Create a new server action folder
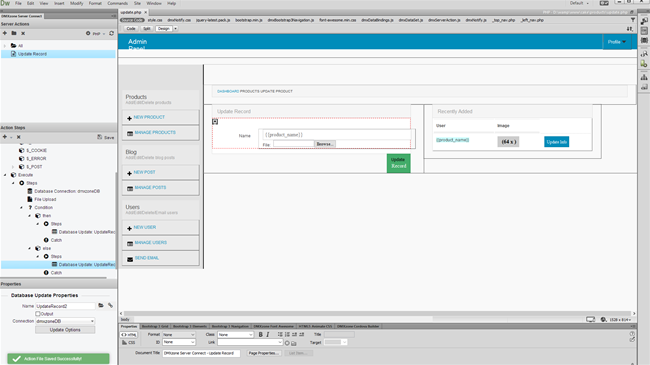Viewport: 650px width, 365px height. point(14,33)
